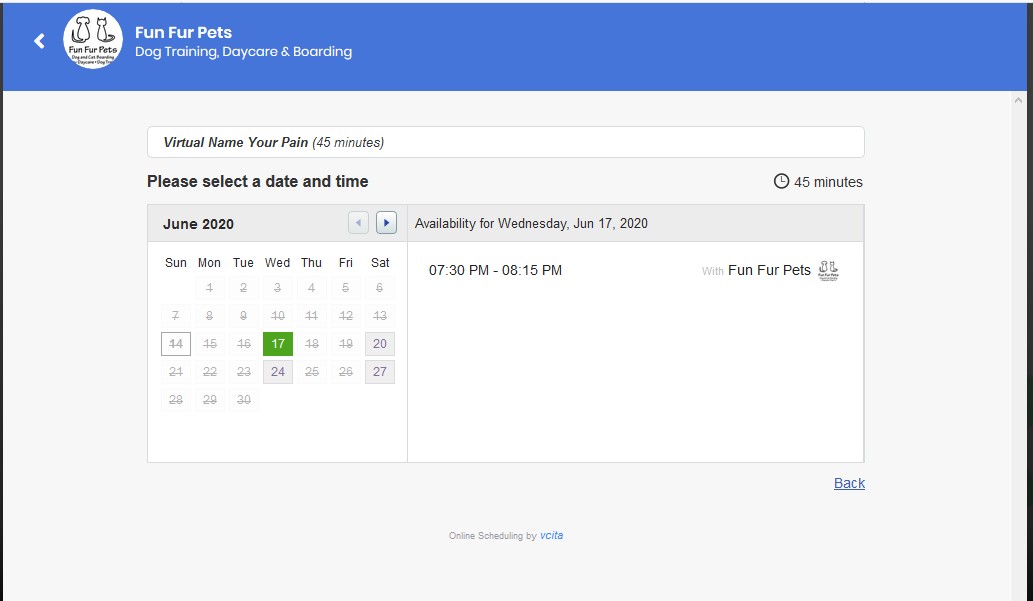Click the Fun Fur Pets header title
The width and height of the screenshot is (1033, 601).
click(x=183, y=33)
